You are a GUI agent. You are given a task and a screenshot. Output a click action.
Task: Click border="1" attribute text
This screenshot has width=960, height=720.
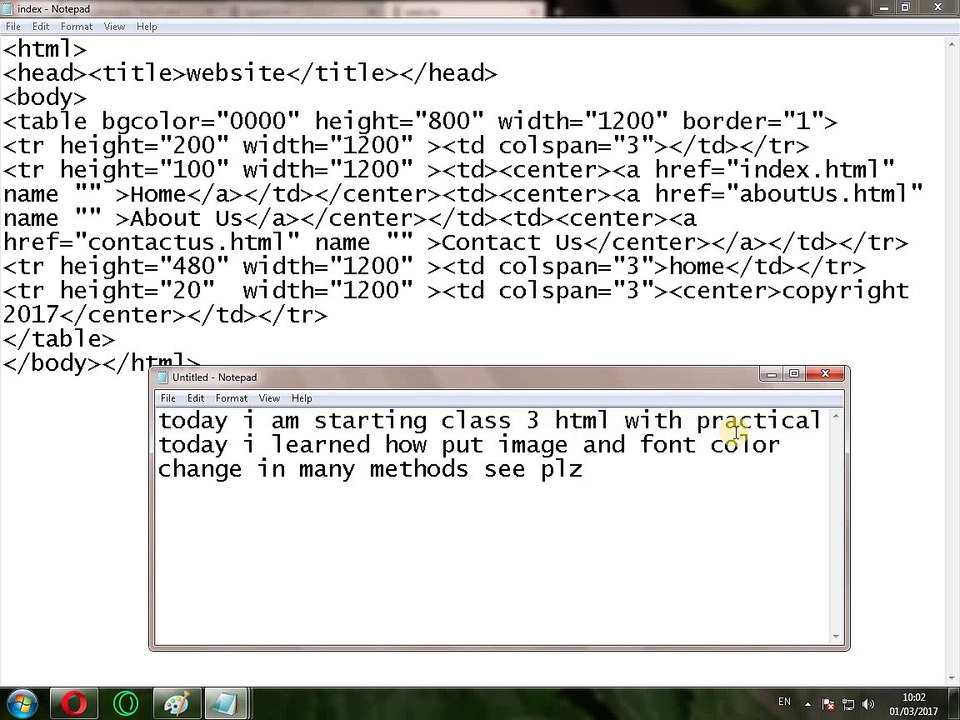pyautogui.click(x=752, y=121)
